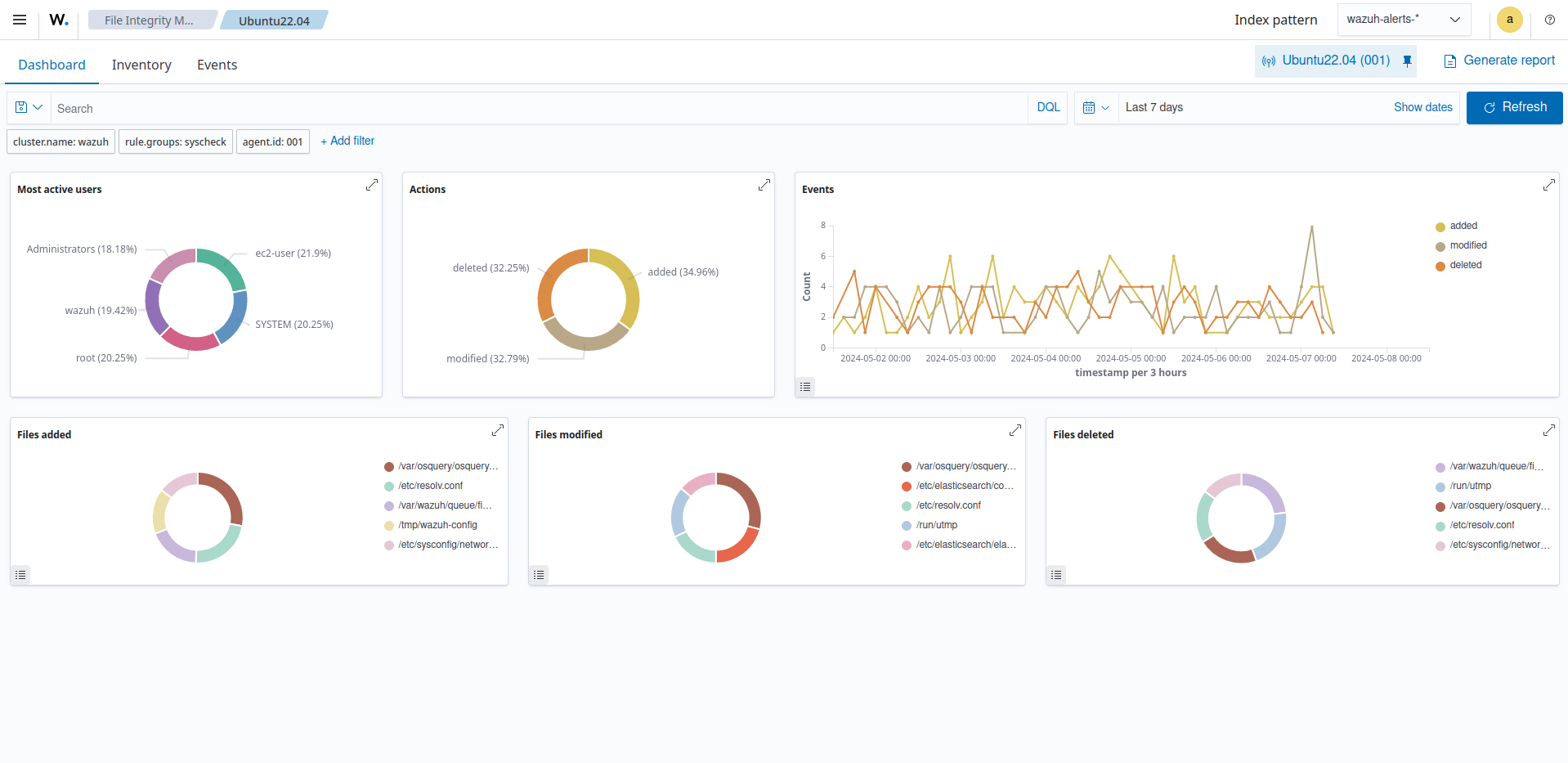Switch to the Events tab
Viewport: 1568px width, 763px height.
(x=217, y=65)
